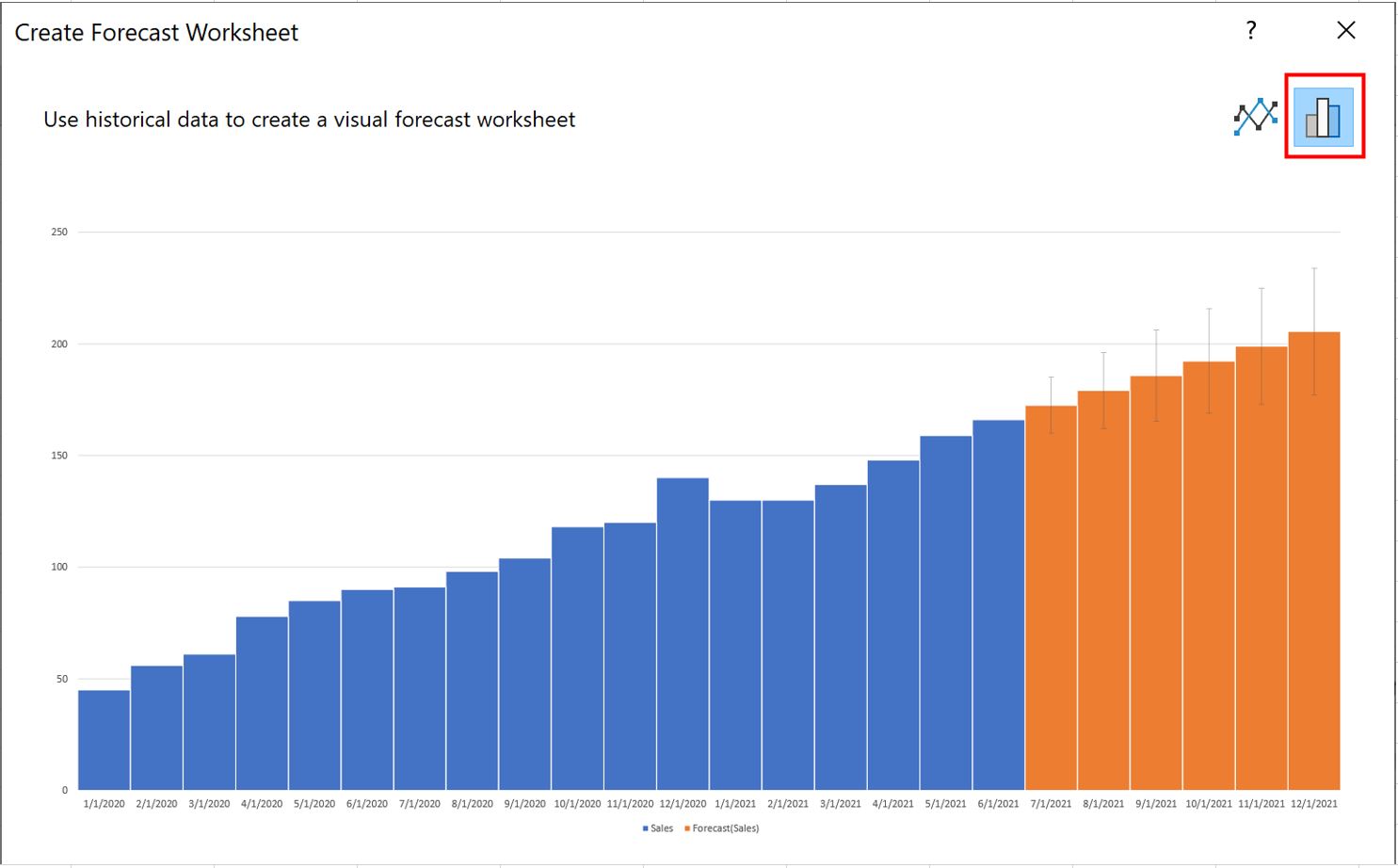Click the 250 value axis label
This screenshot has width=1398, height=868.
pos(59,232)
